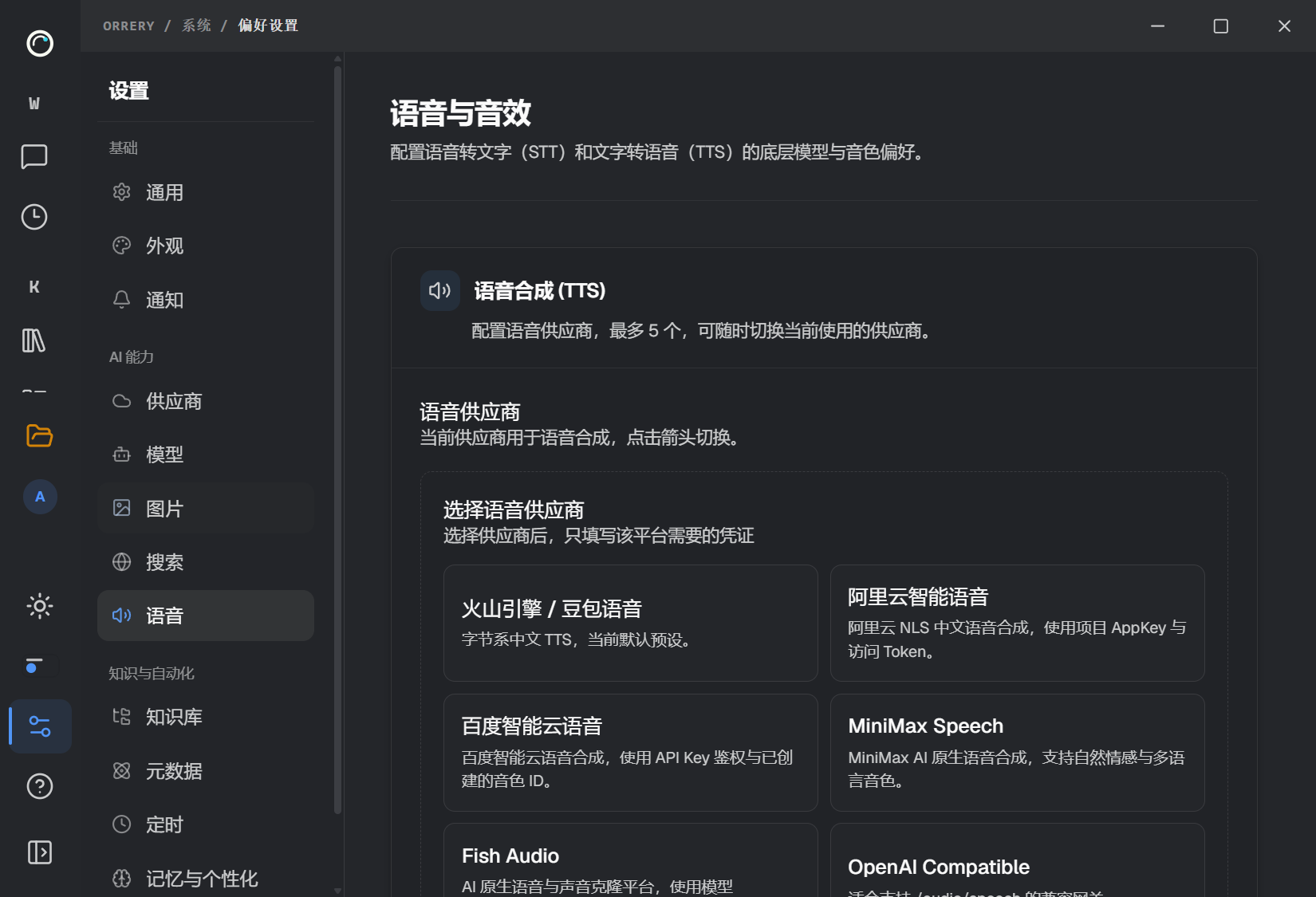
Task: Click the cloud icon beside 供应商
Action: pos(121,401)
